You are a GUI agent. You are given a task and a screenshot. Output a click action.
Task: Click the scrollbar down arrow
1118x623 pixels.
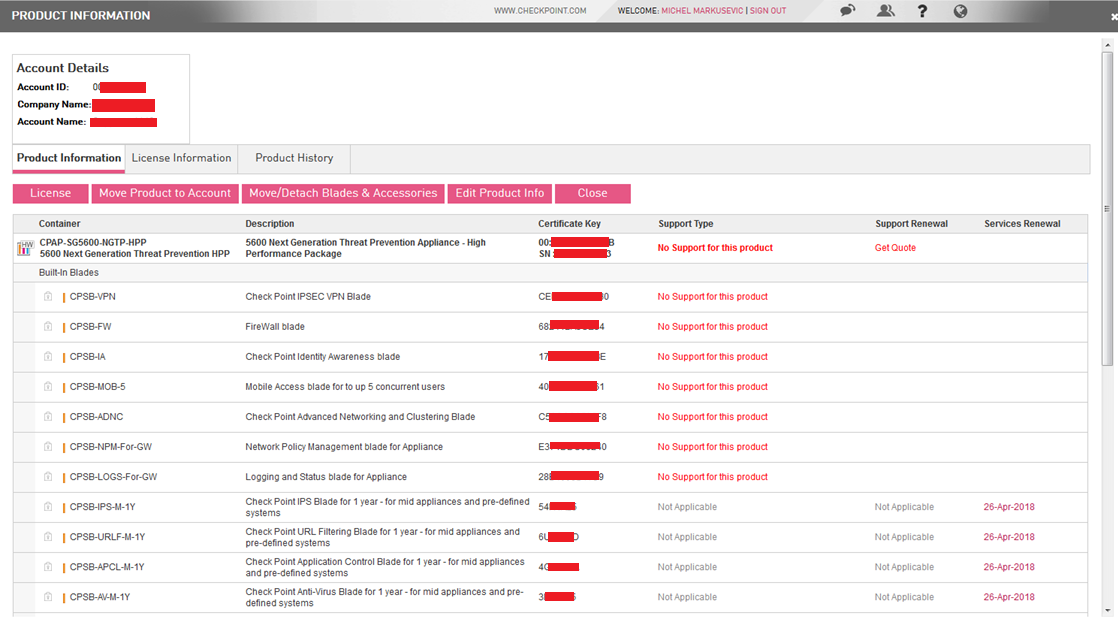click(1107, 611)
